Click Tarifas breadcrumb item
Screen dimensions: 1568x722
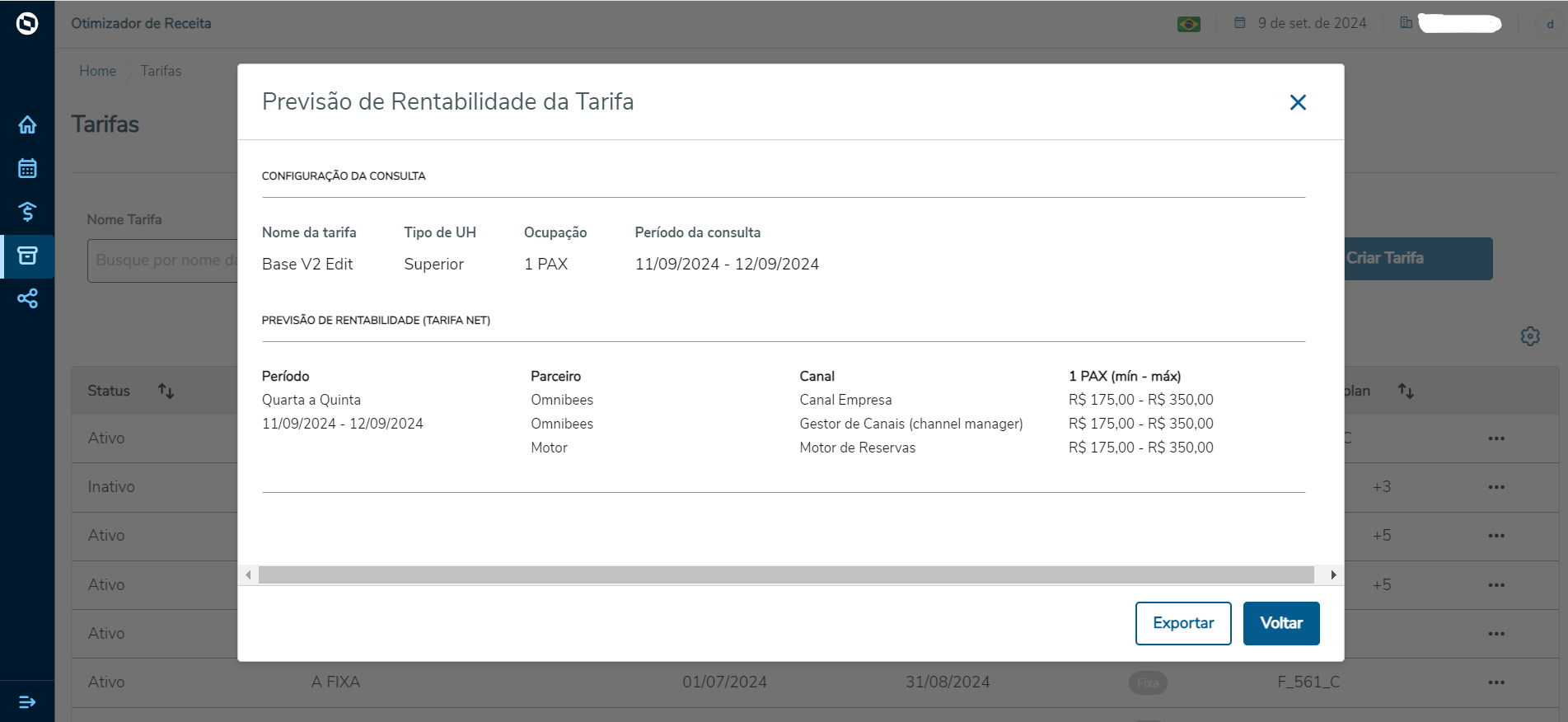point(161,71)
